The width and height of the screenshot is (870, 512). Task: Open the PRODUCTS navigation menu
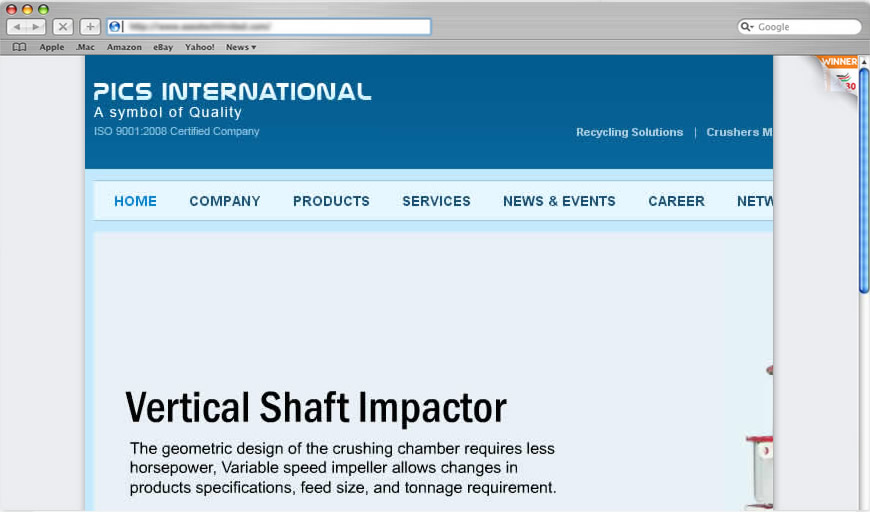pos(331,201)
